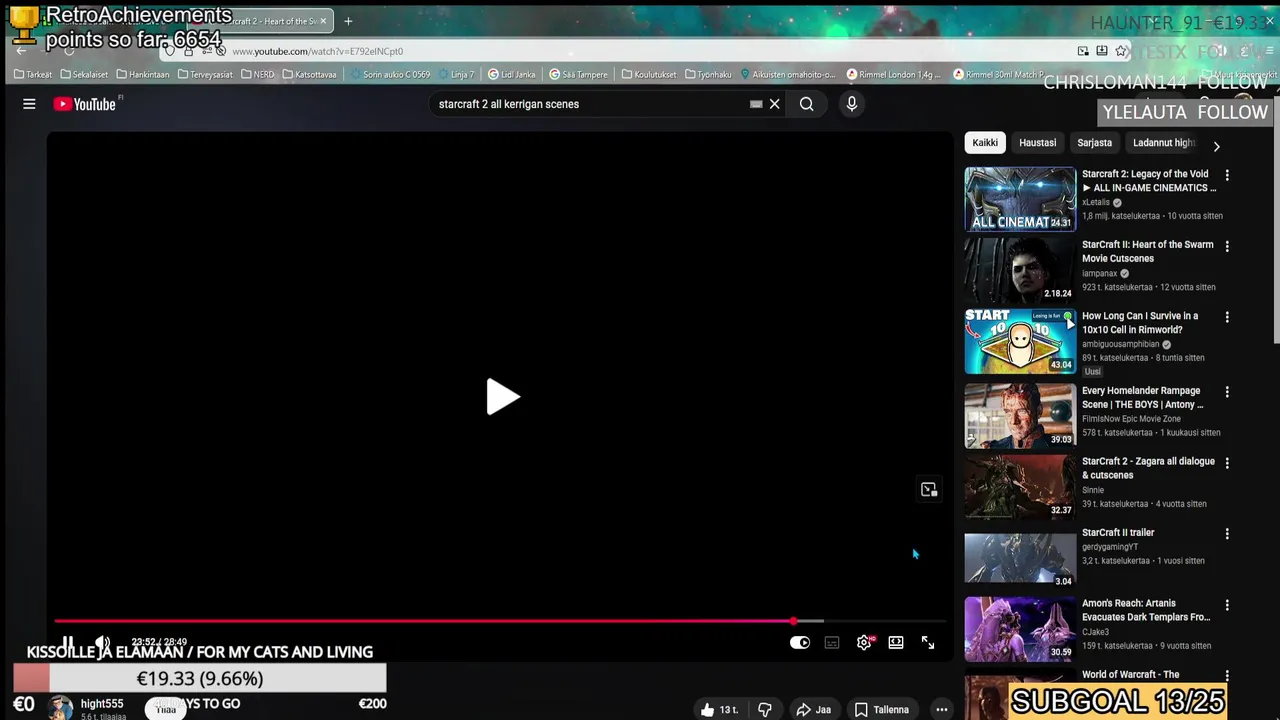Select the Kaikki filter chip

(x=985, y=143)
